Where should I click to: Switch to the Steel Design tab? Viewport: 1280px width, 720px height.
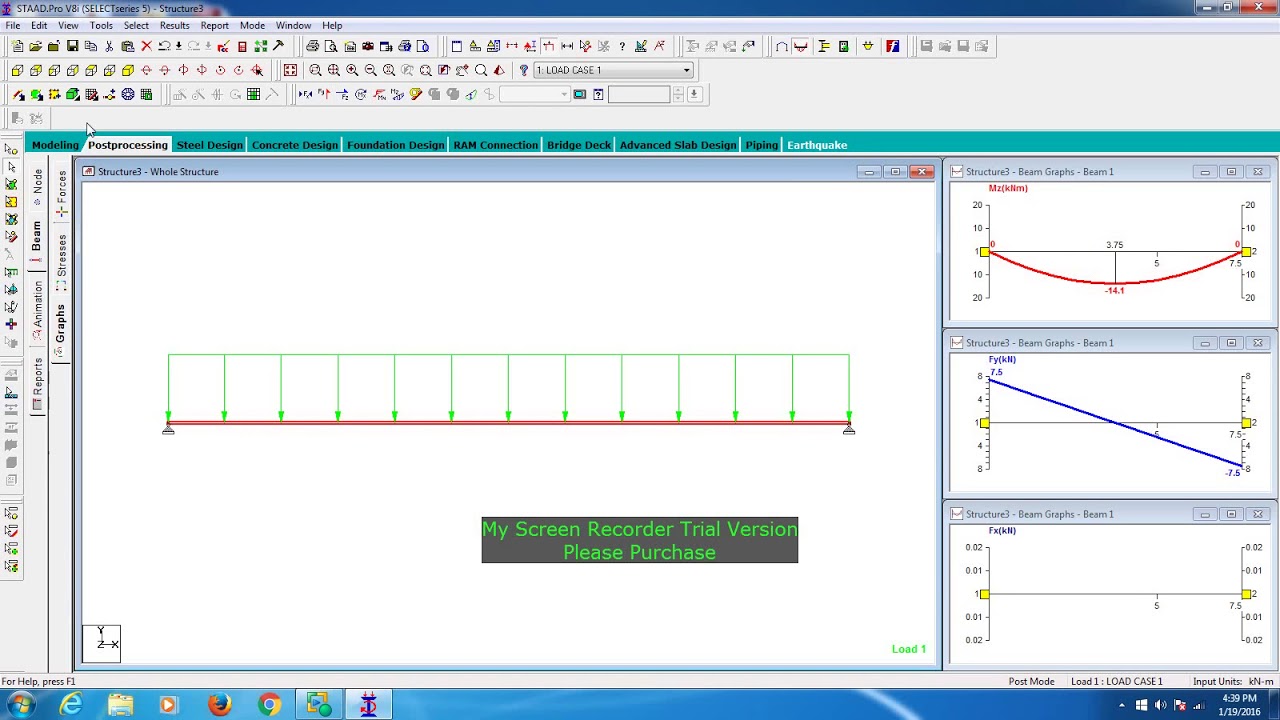210,145
